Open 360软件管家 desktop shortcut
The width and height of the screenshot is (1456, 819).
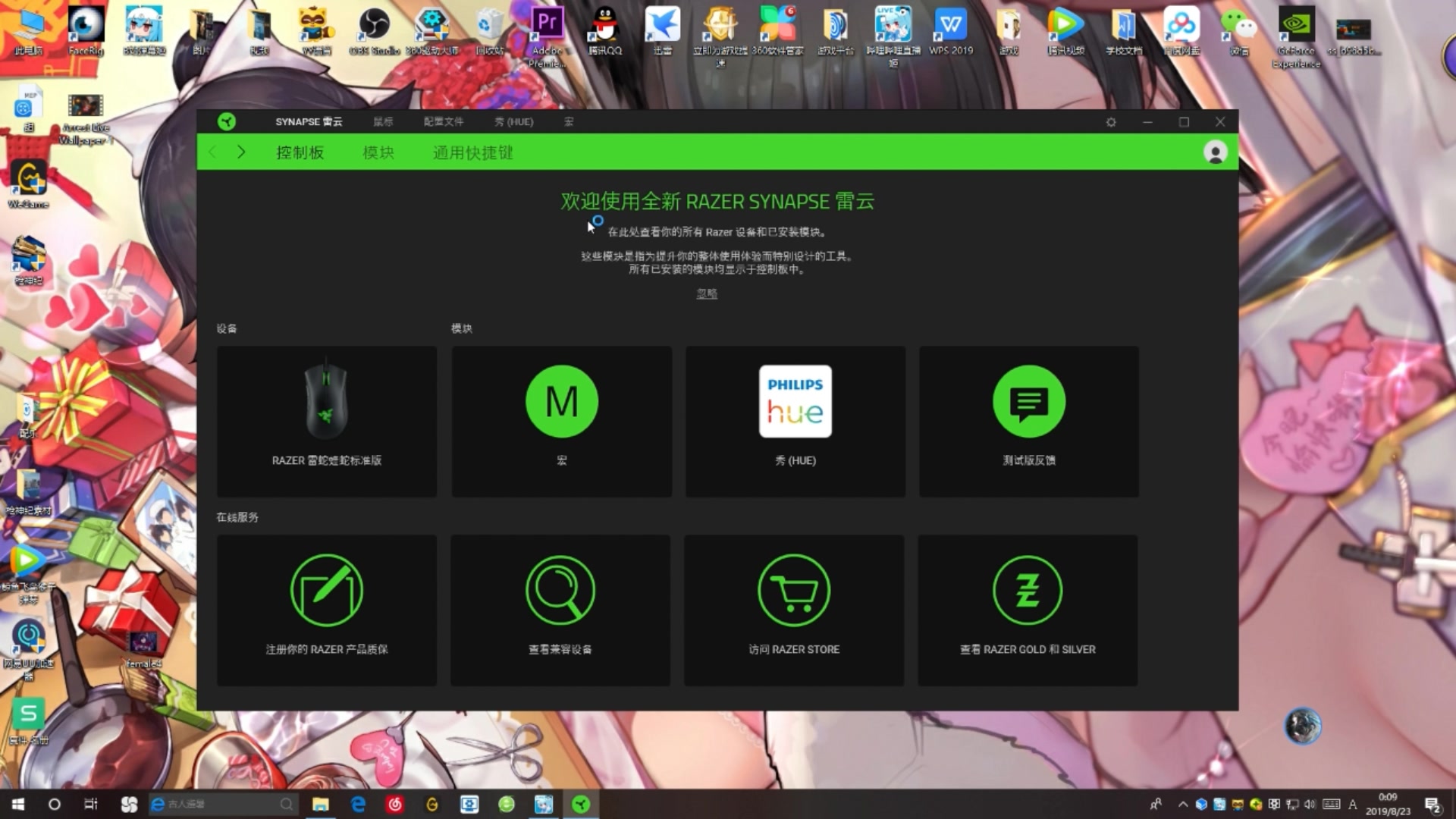[778, 30]
